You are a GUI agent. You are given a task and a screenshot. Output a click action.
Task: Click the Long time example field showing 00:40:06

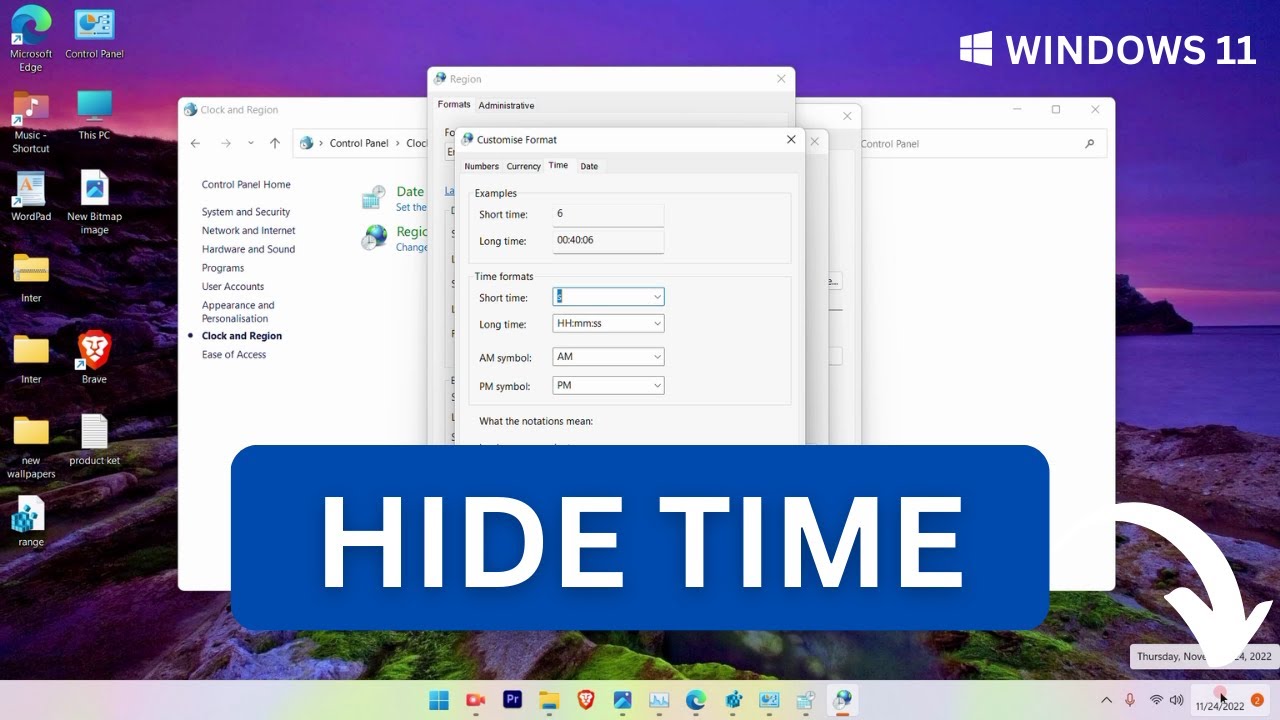608,241
